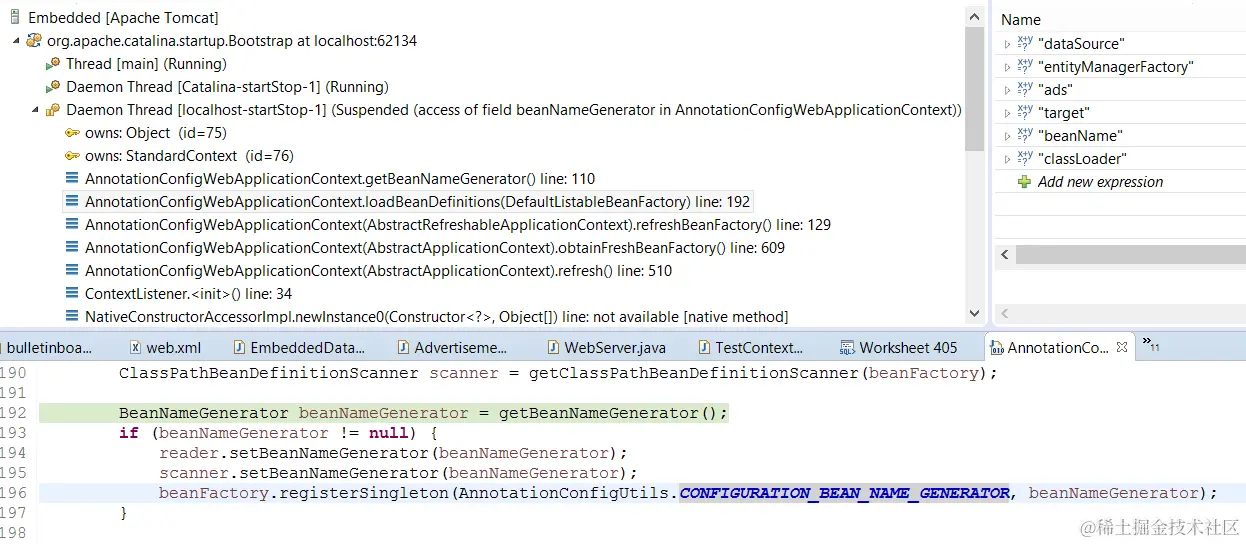
Task: Click the stack frame icon for obtainFreshBeanFactory() line 609
Action: coord(72,248)
